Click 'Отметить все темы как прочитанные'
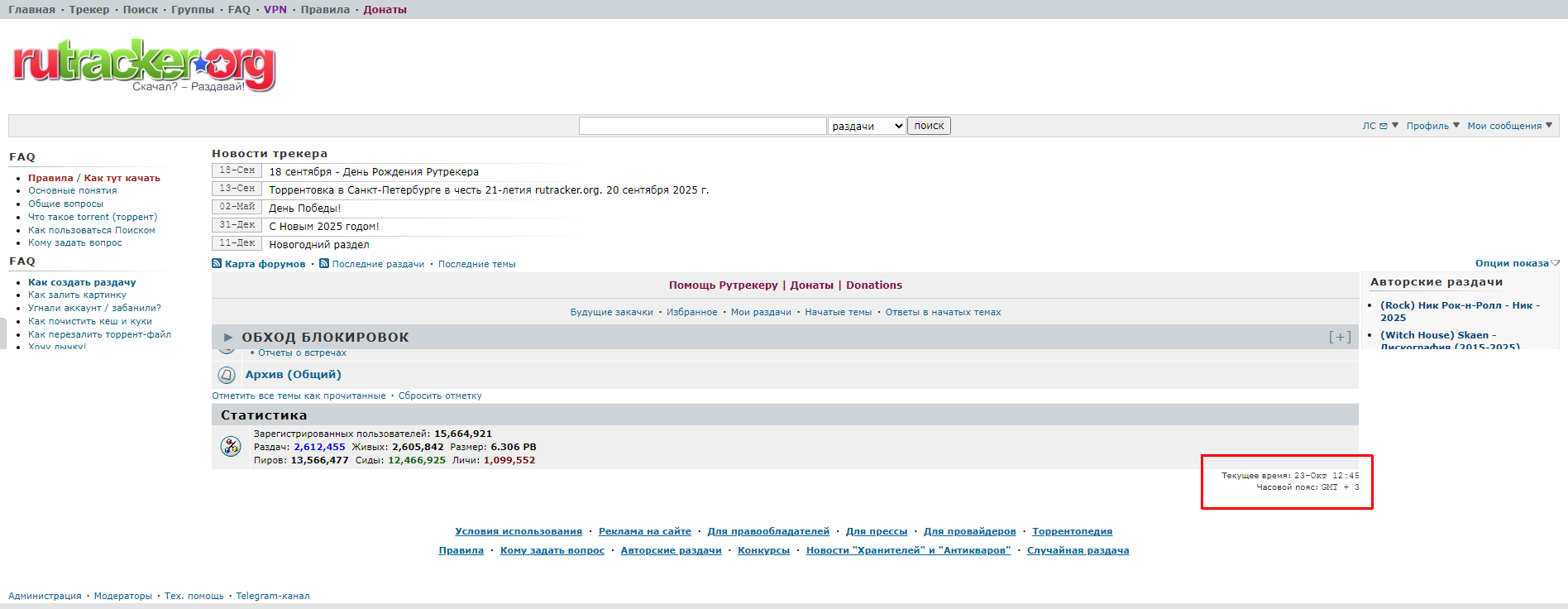Screen dimensions: 1568x609 pos(299,396)
